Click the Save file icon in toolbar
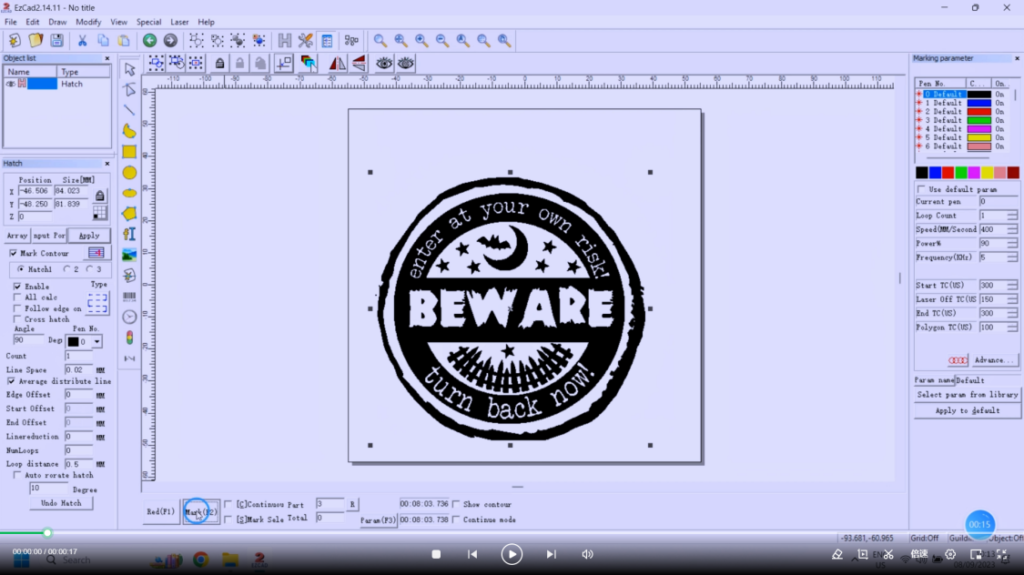This screenshot has height=575, width=1024. (57, 41)
